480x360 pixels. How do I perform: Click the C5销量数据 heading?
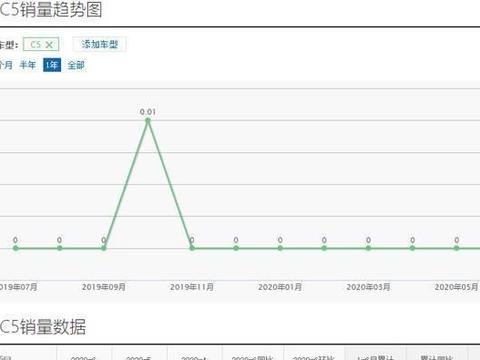[43, 326]
